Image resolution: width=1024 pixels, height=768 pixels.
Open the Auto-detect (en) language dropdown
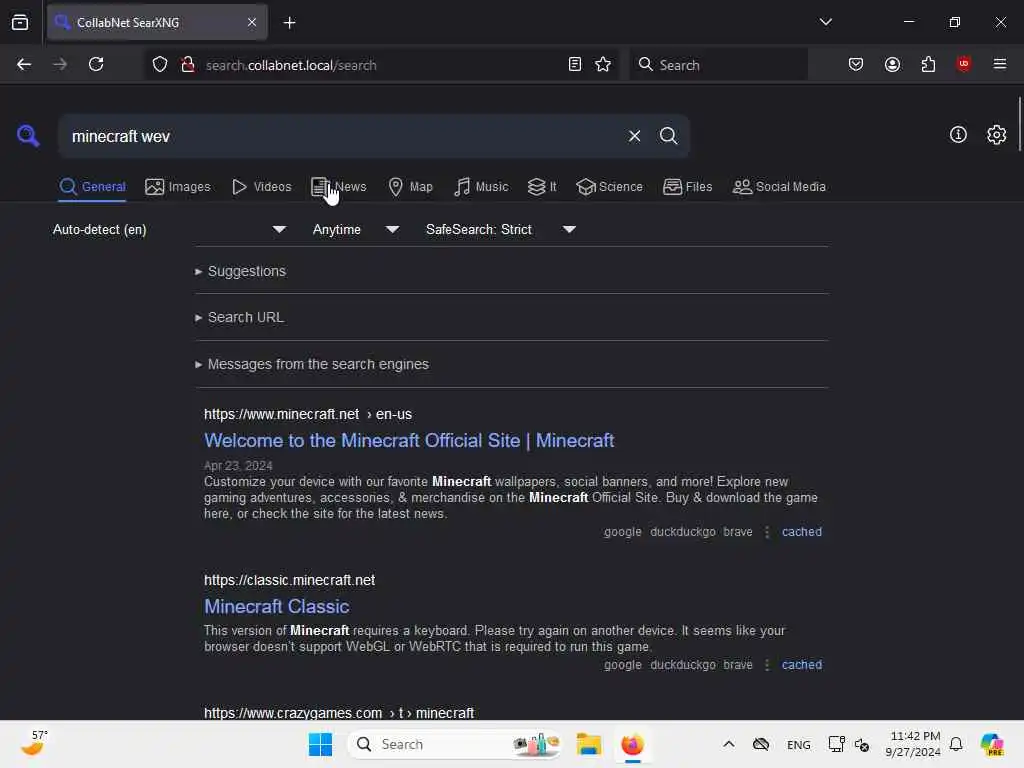coord(169,229)
